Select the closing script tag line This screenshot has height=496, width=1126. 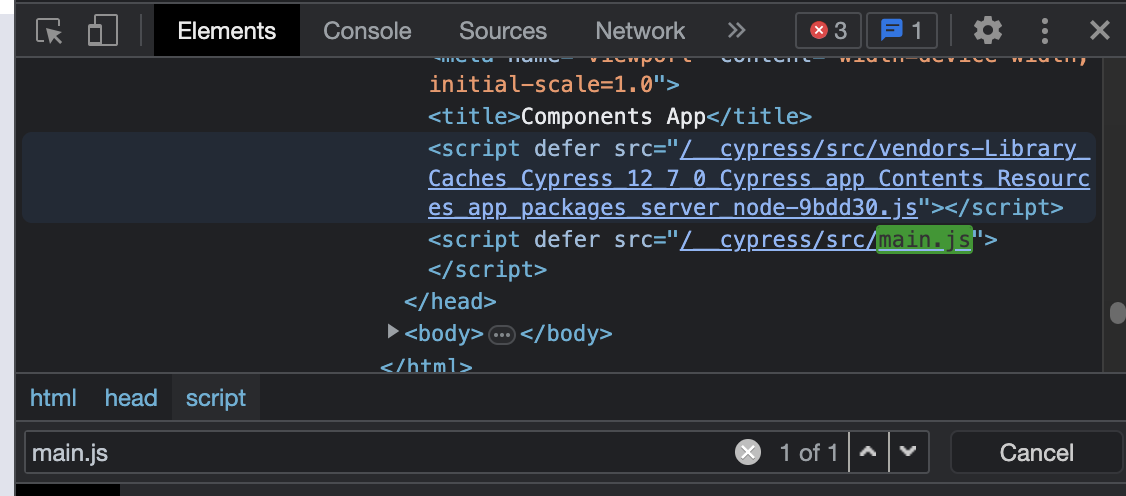point(488,270)
